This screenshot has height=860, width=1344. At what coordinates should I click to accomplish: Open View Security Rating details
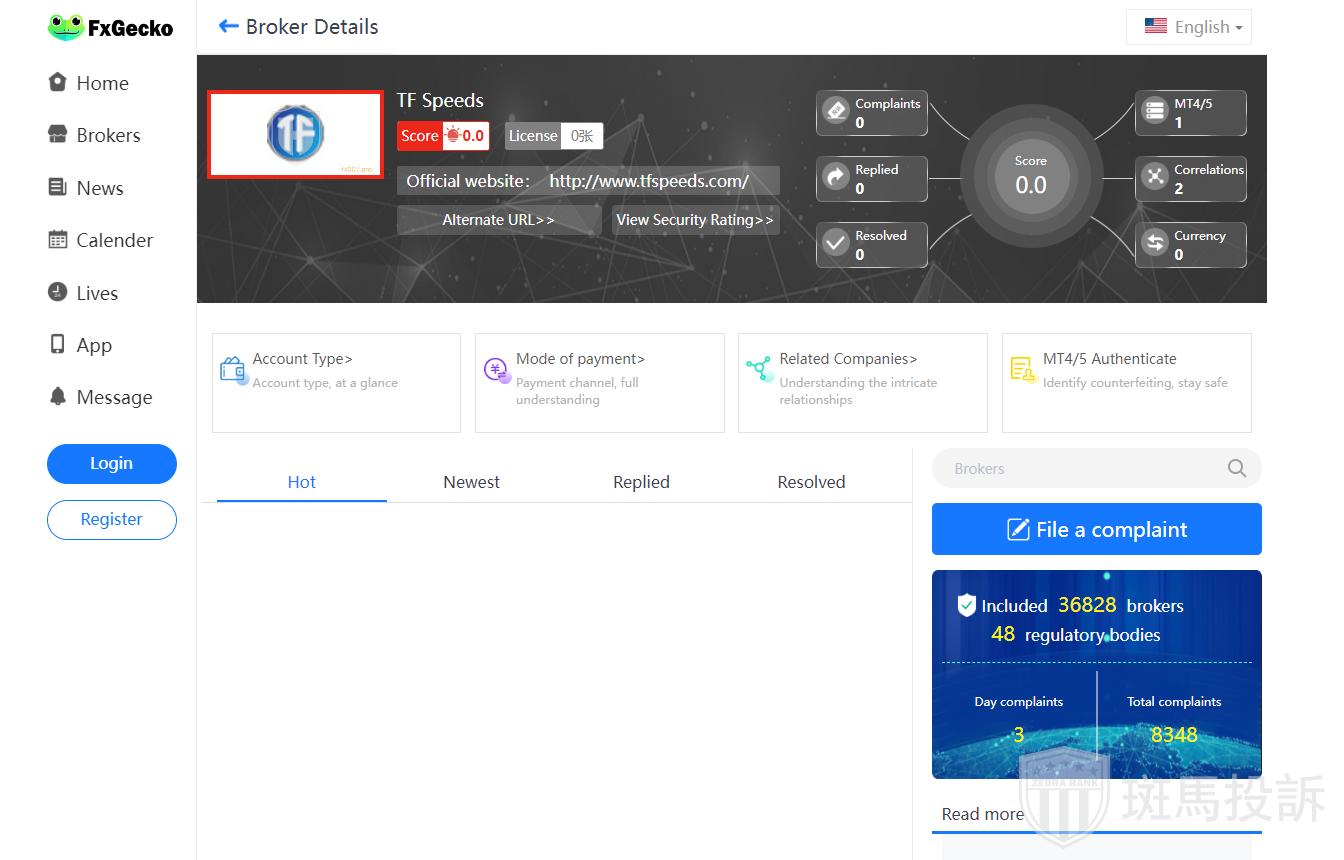click(695, 220)
